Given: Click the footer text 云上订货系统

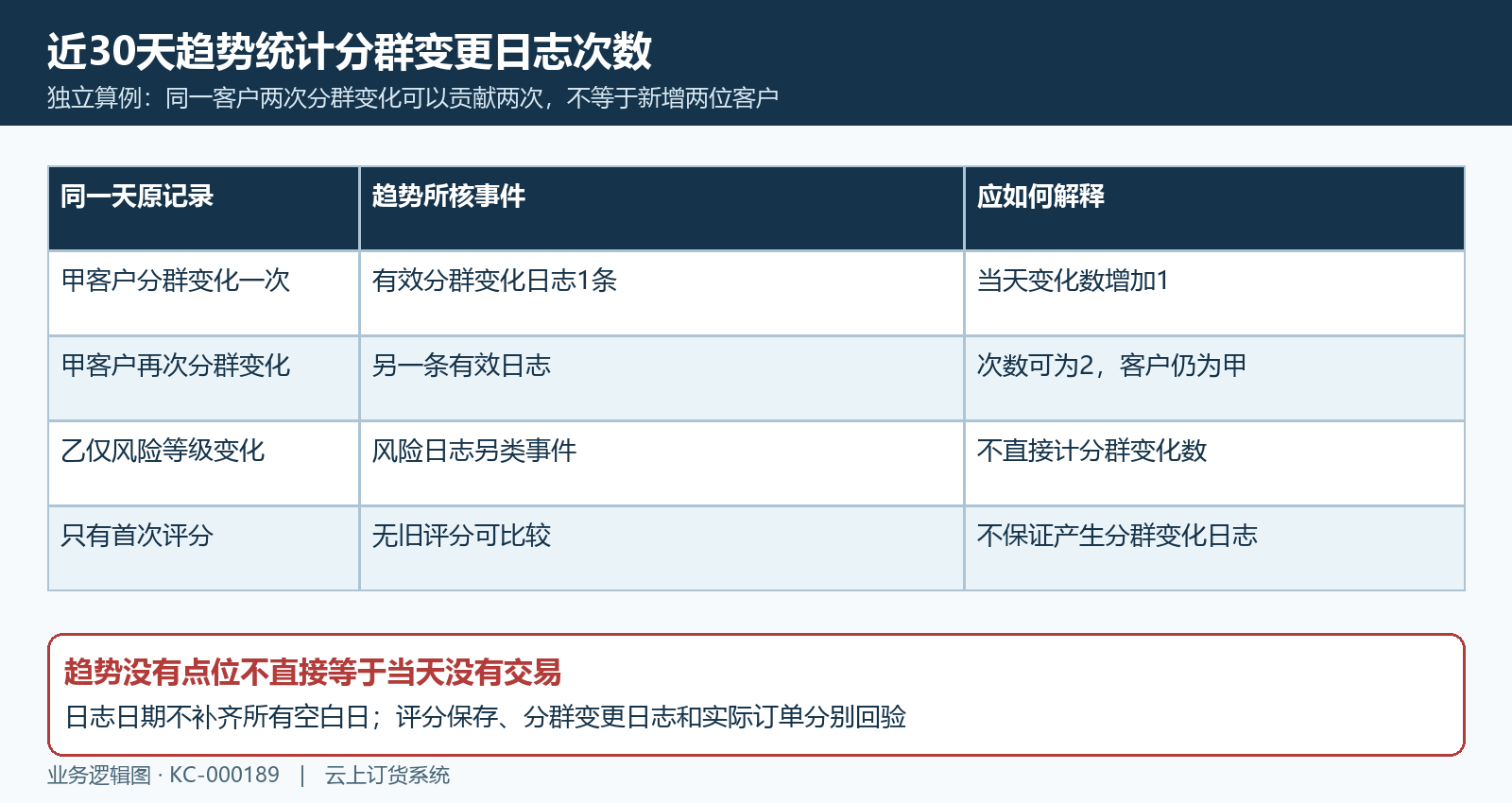Looking at the screenshot, I should click(x=387, y=776).
